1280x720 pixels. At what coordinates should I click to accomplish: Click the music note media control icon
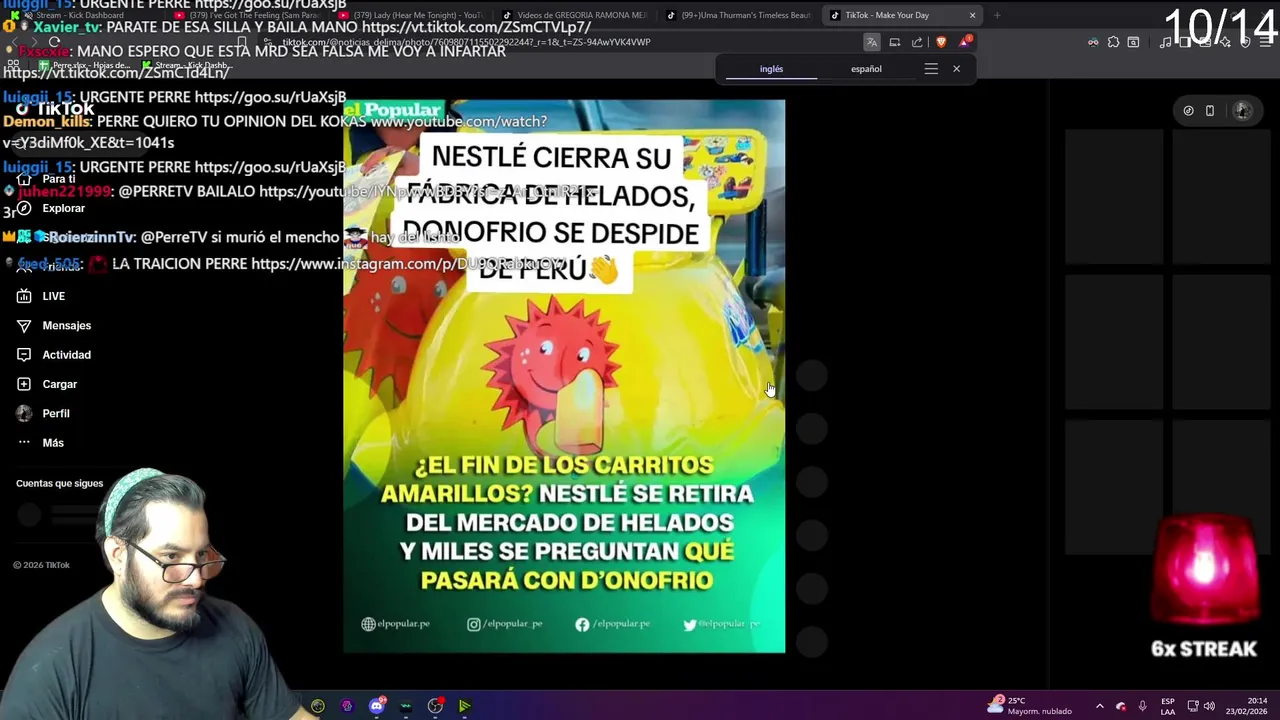coord(1165,42)
